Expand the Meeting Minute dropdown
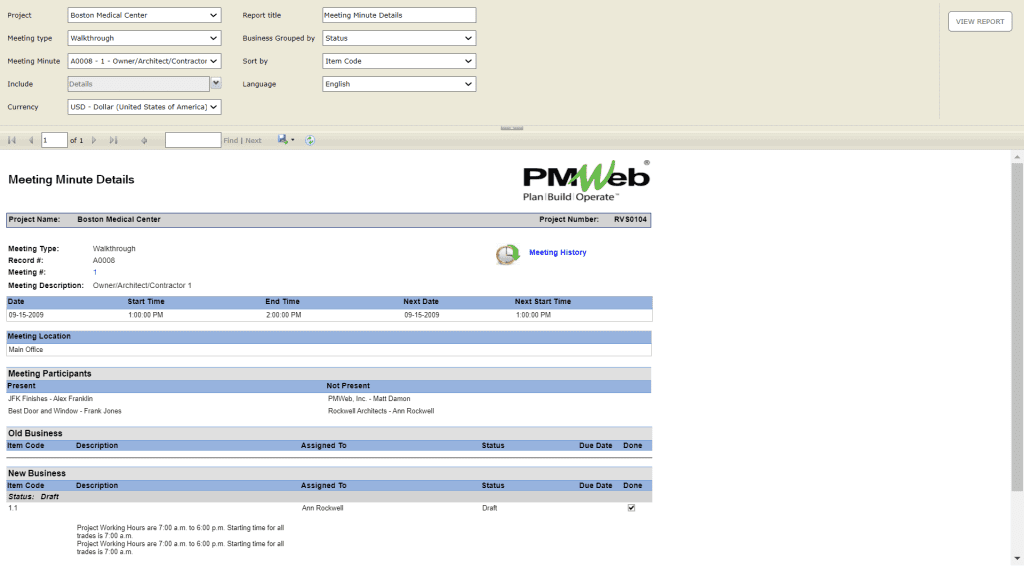The height and width of the screenshot is (576, 1024). pyautogui.click(x=144, y=61)
